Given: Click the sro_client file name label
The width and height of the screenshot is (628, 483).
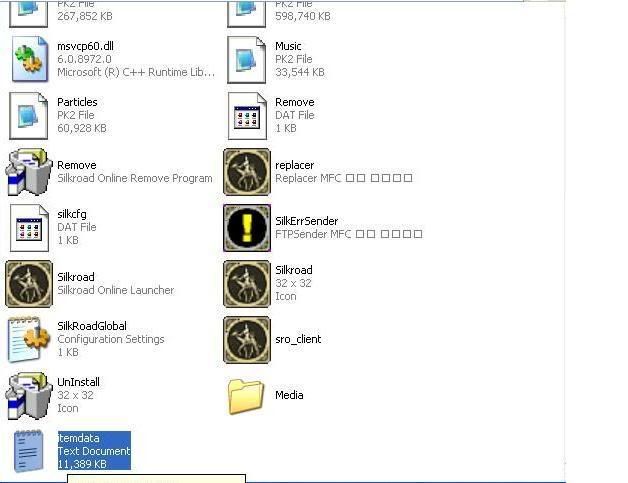Looking at the screenshot, I should 298,339.
